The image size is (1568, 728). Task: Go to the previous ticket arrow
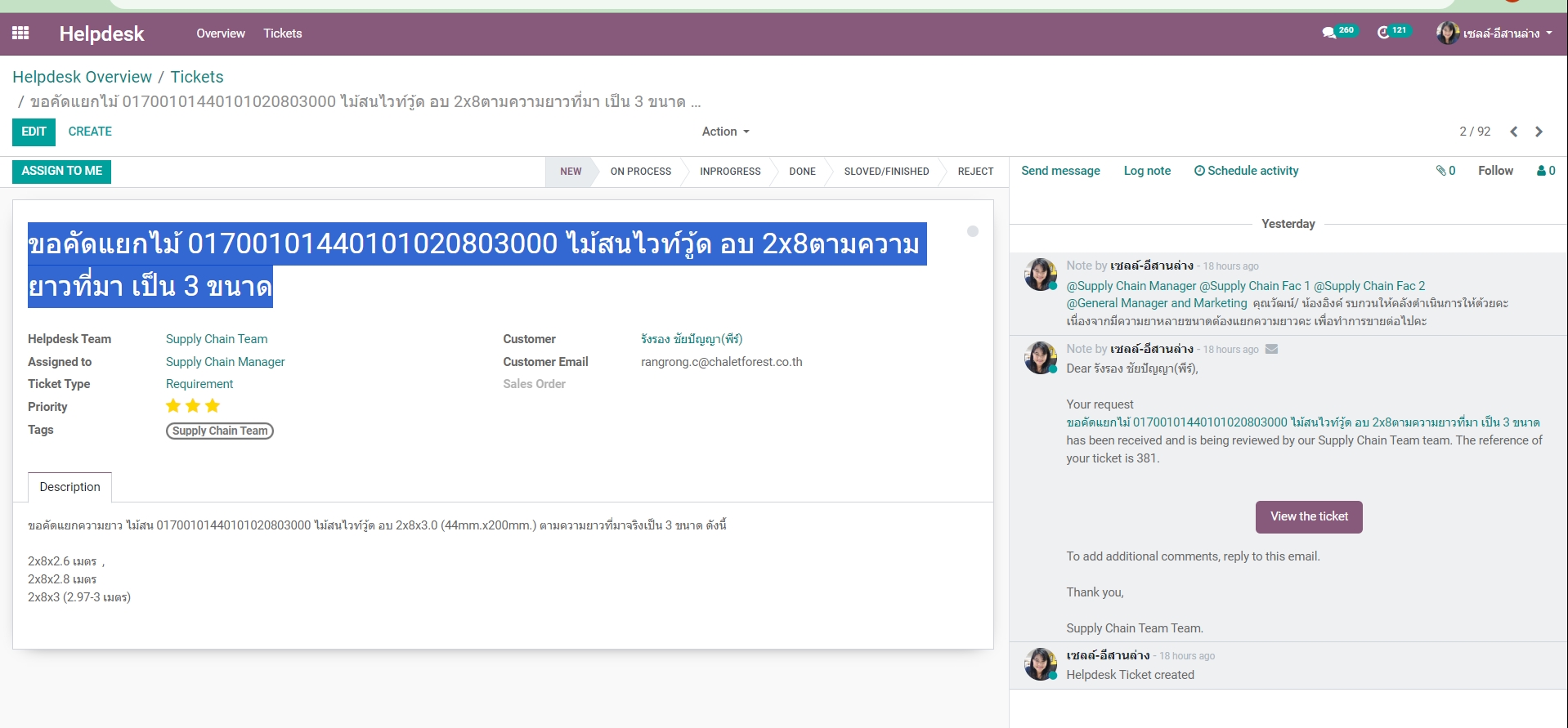[x=1513, y=132]
